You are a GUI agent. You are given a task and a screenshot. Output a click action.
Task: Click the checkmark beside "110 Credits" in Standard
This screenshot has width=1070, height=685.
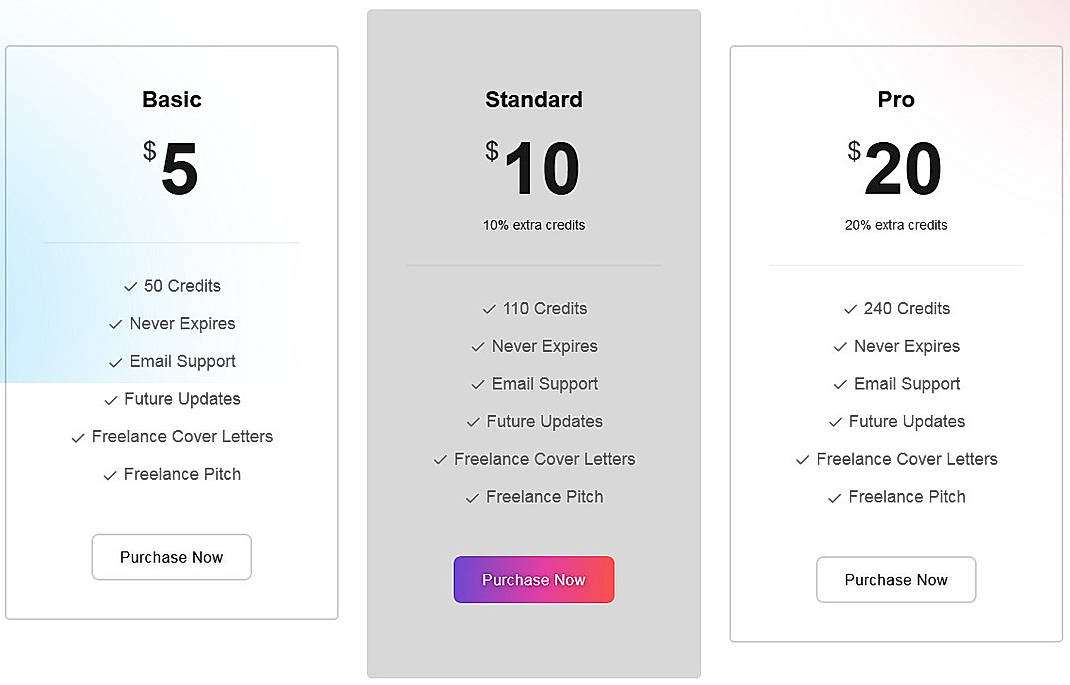pyautogui.click(x=488, y=308)
